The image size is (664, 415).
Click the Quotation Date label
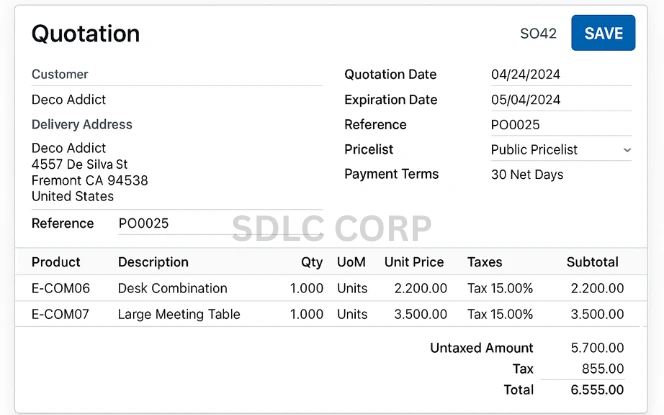coord(390,75)
